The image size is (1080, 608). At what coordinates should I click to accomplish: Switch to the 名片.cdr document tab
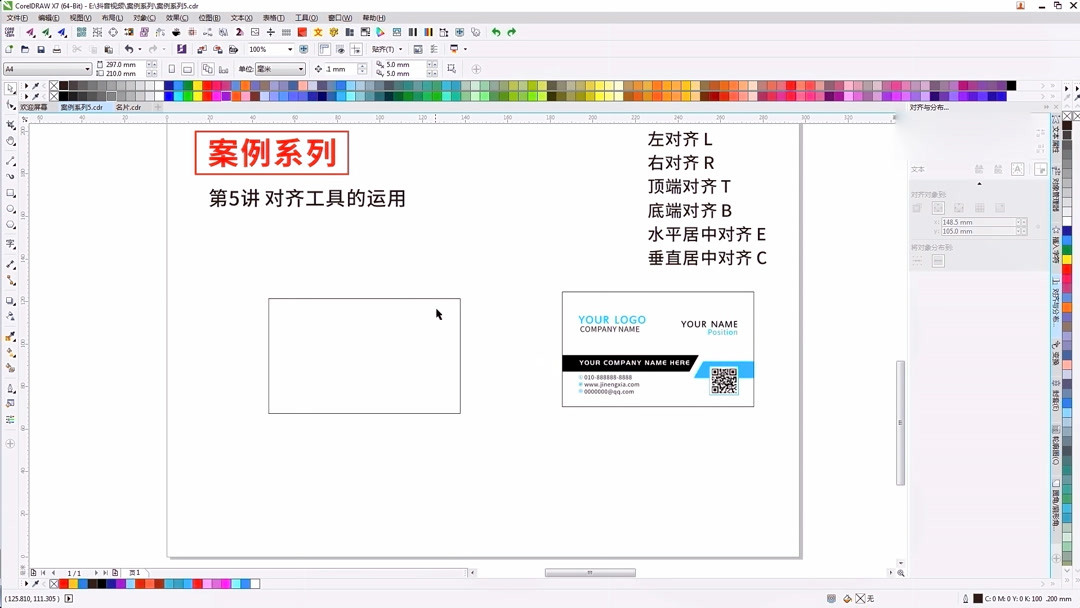tap(128, 107)
